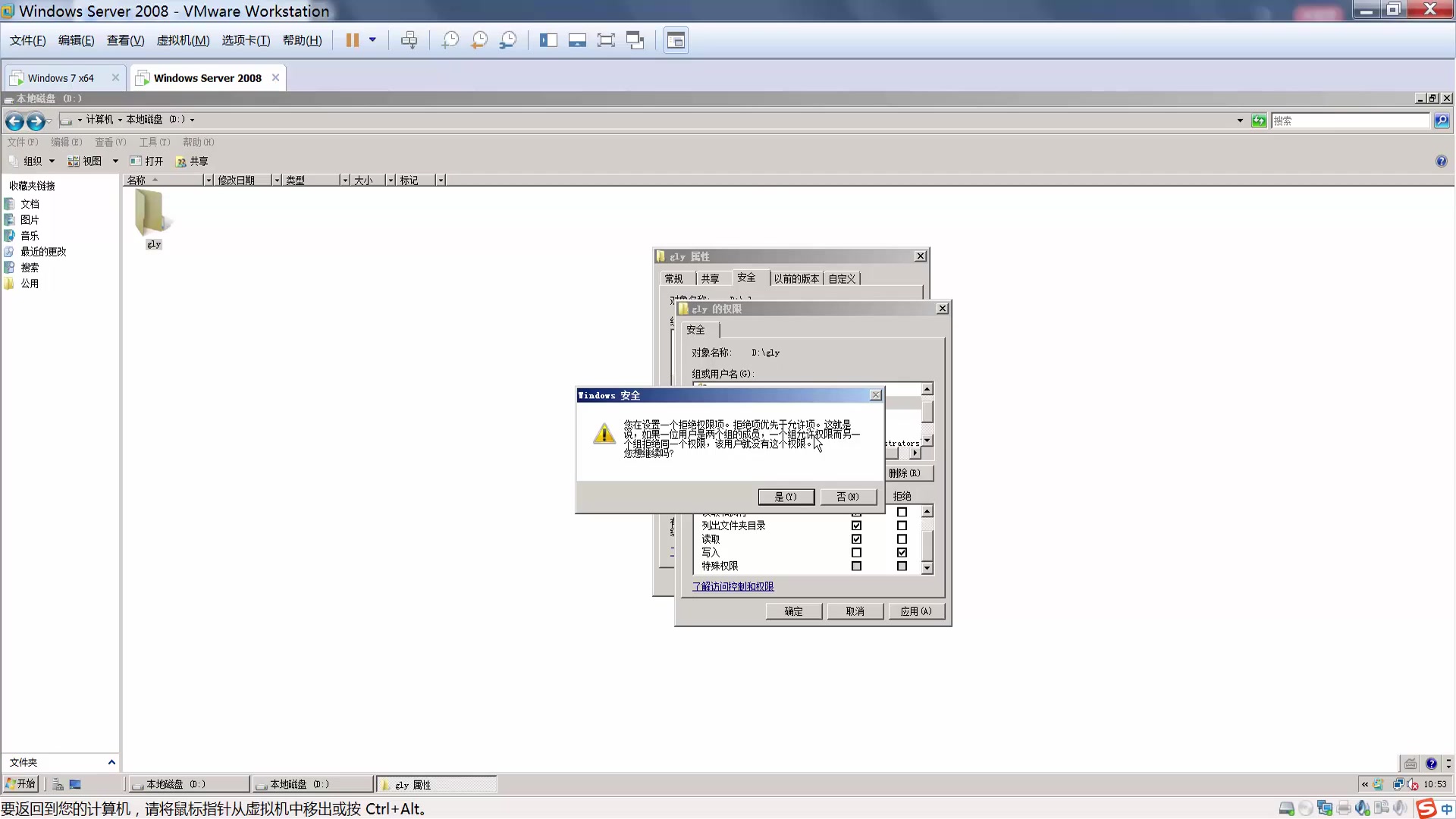The image size is (1456, 819).
Task: Toggle the 读取 allow checkbox in permissions
Action: point(856,539)
